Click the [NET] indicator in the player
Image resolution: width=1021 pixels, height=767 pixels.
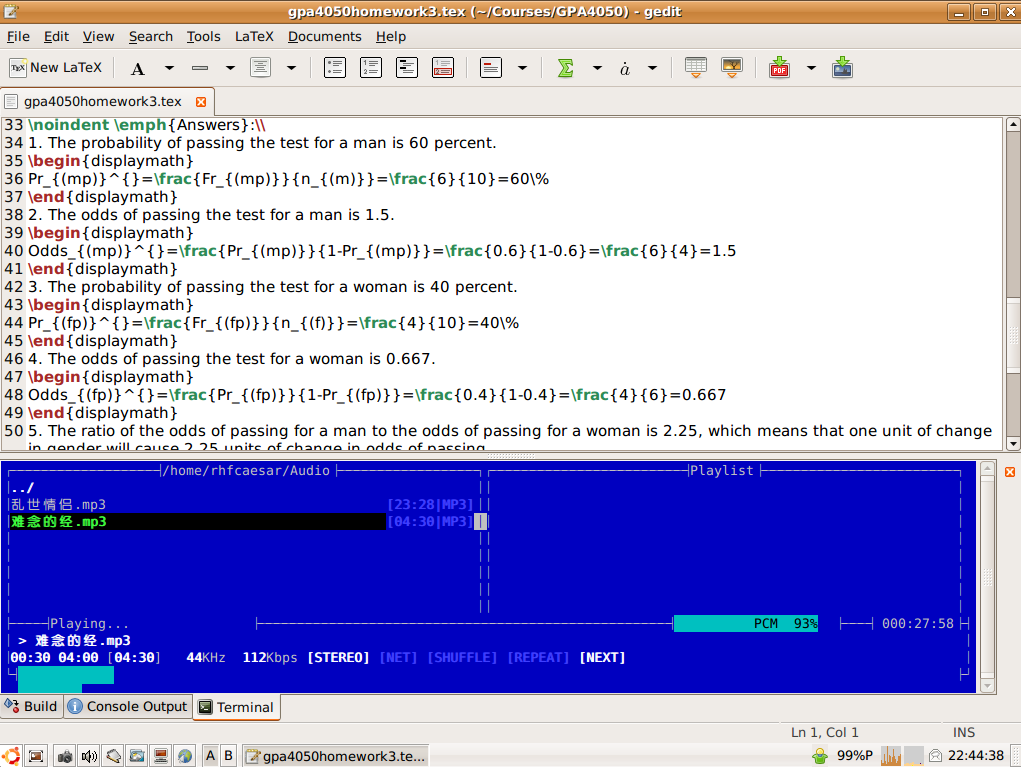coord(399,658)
